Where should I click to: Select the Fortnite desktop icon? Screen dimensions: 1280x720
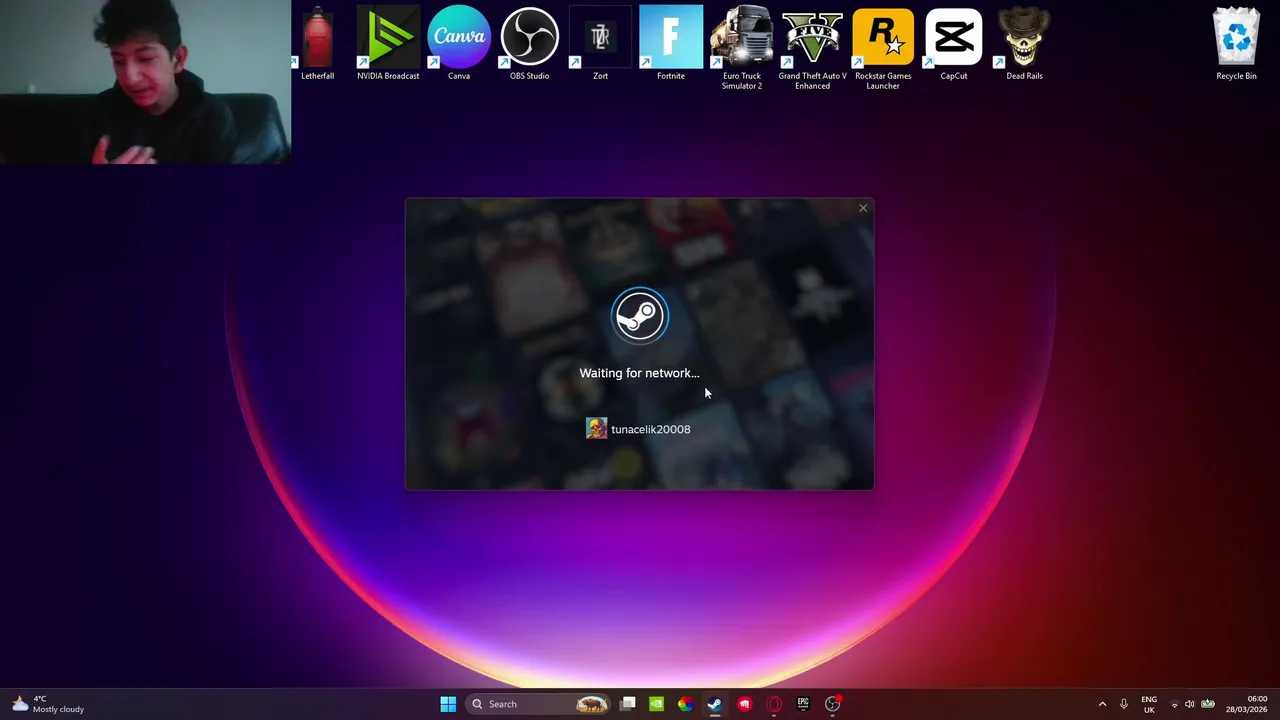coord(671,43)
